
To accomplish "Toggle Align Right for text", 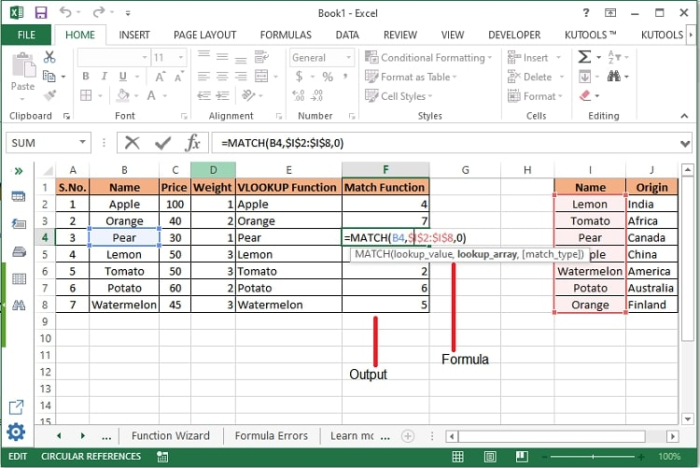I will point(241,76).
